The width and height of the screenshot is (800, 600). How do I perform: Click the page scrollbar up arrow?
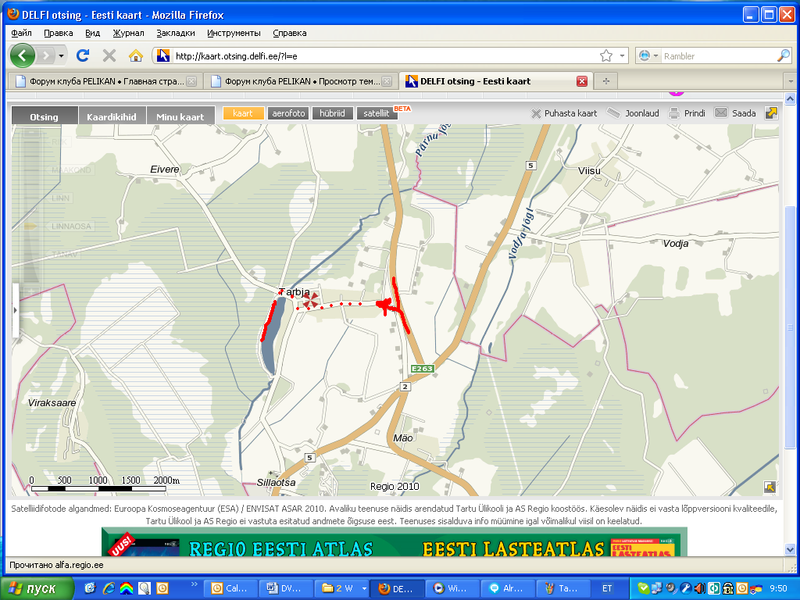790,99
